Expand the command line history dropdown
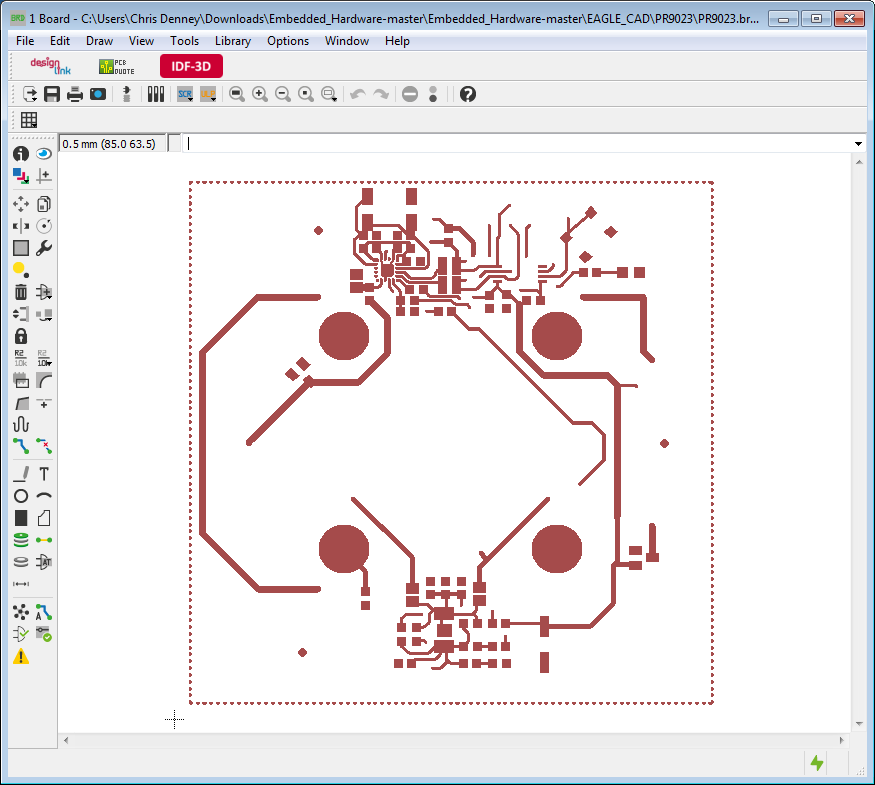This screenshot has height=785, width=875. (x=858, y=144)
